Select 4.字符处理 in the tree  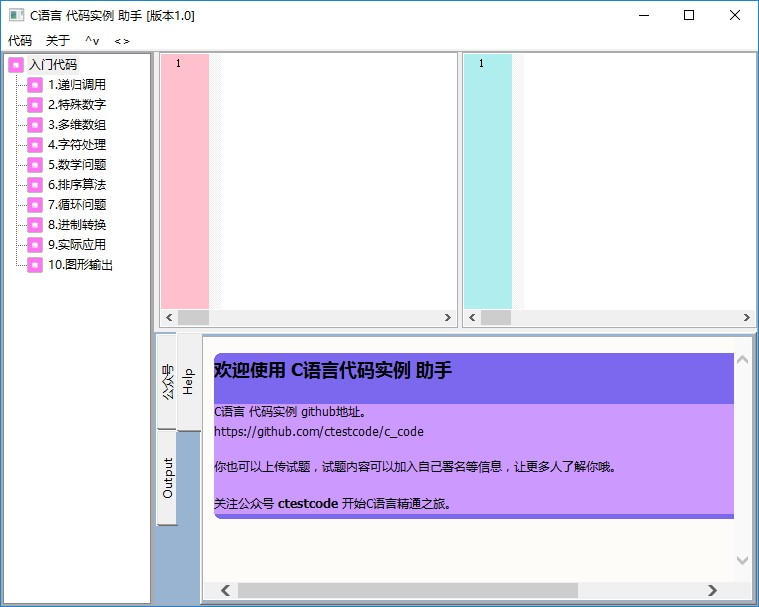pos(76,145)
